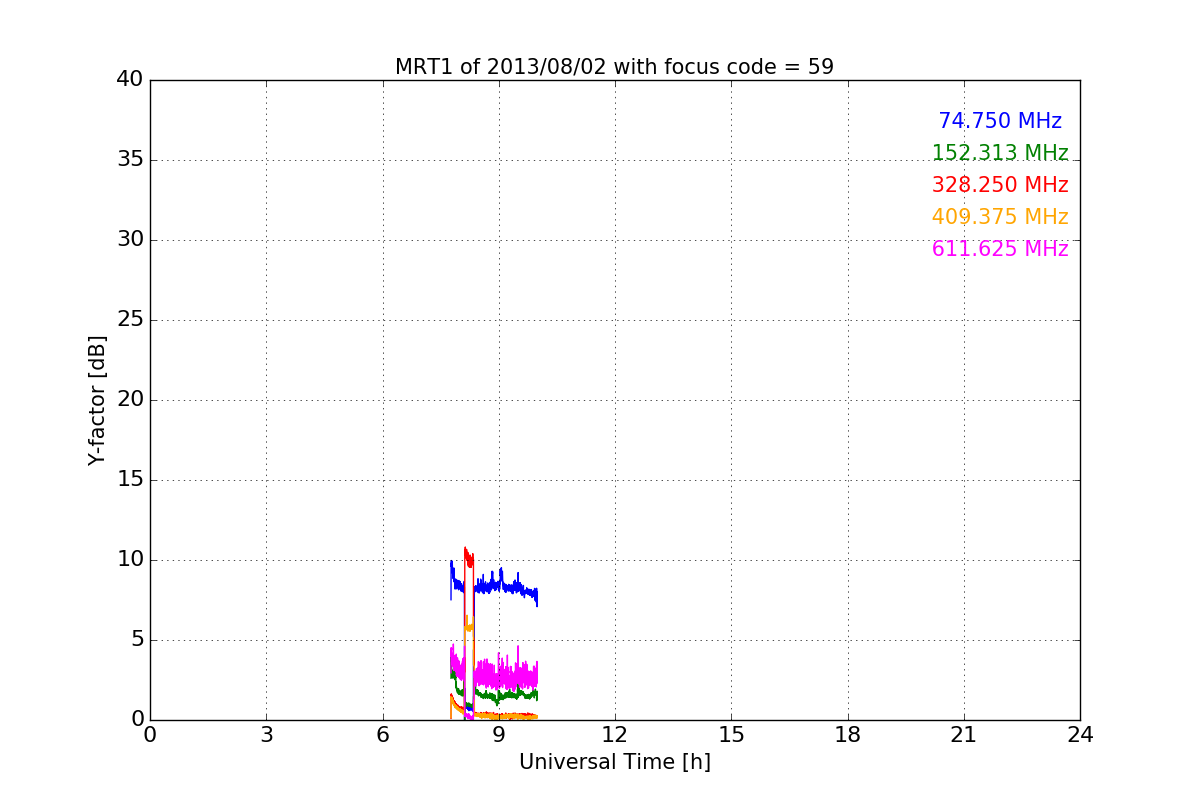The width and height of the screenshot is (1200, 800).
Task: Click the x-axis tick label 15 hours
Action: 731,735
